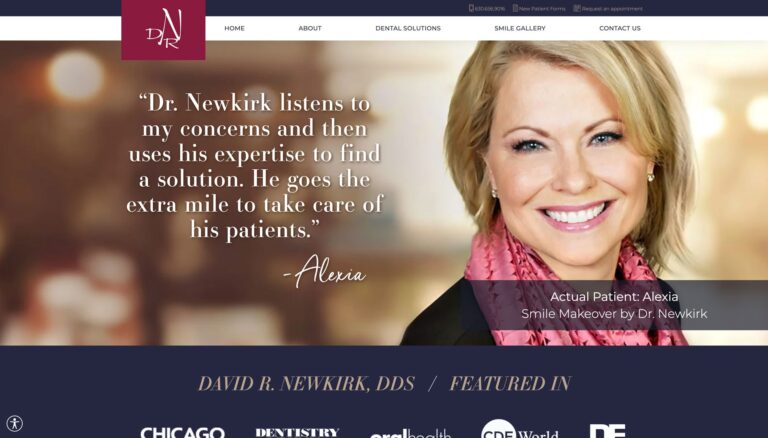Expand the Dental Solutions menu

(x=408, y=28)
